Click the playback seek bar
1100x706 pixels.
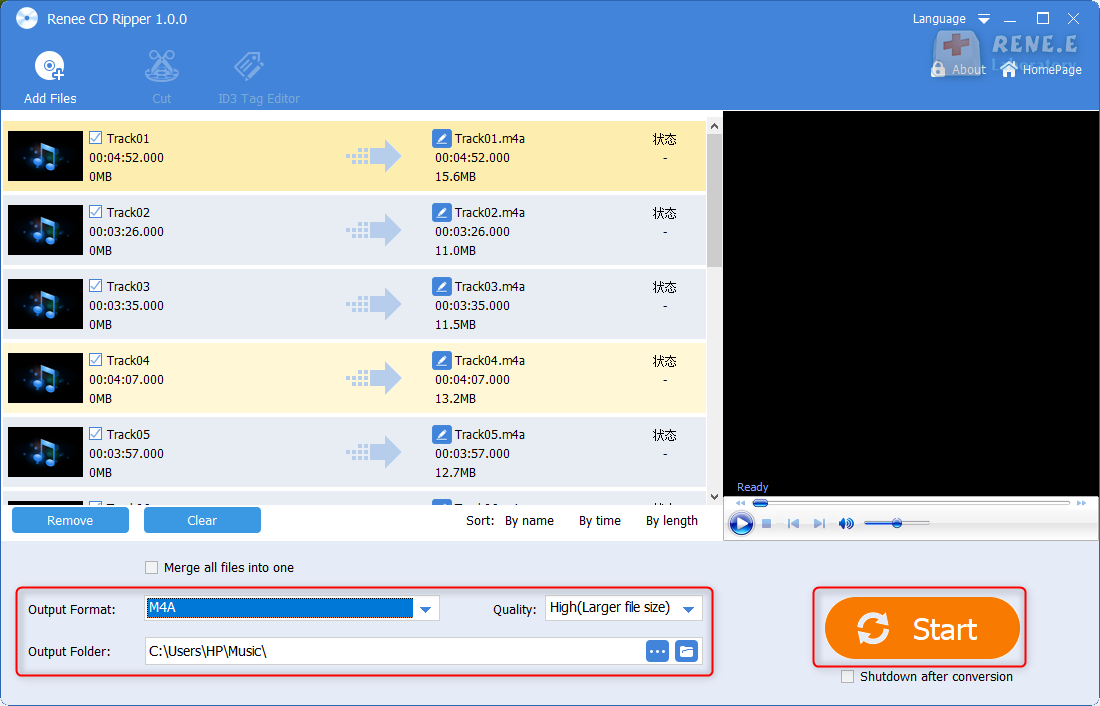(911, 503)
